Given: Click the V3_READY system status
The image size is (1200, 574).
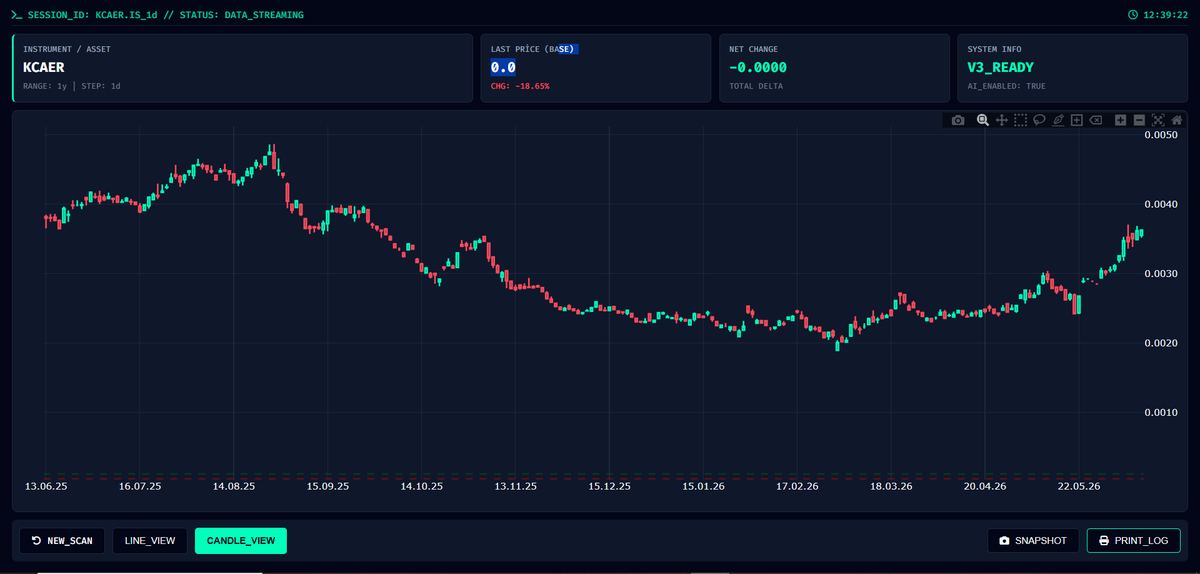Looking at the screenshot, I should click(1000, 67).
